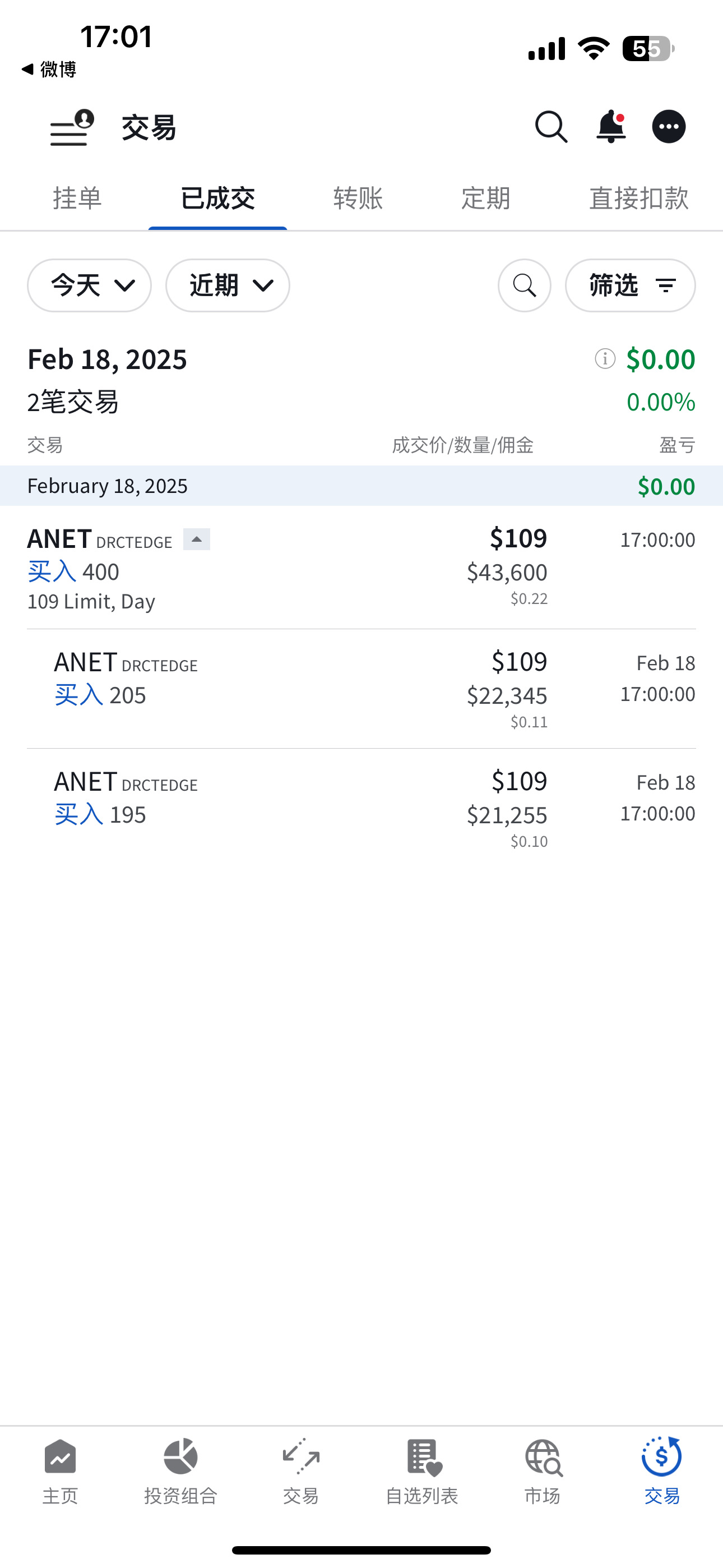Switch to the 定期 tab
723x1568 pixels.
(486, 199)
